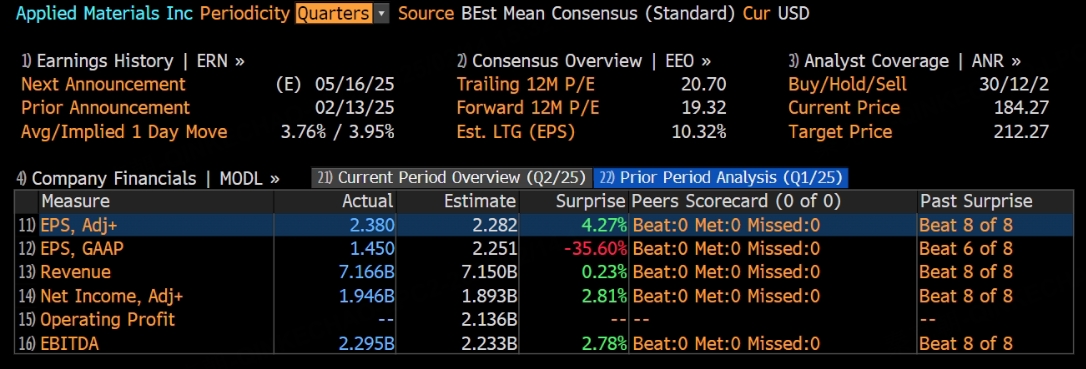Click the USD currency field
Screen dimensions: 1086x369
(x=793, y=13)
